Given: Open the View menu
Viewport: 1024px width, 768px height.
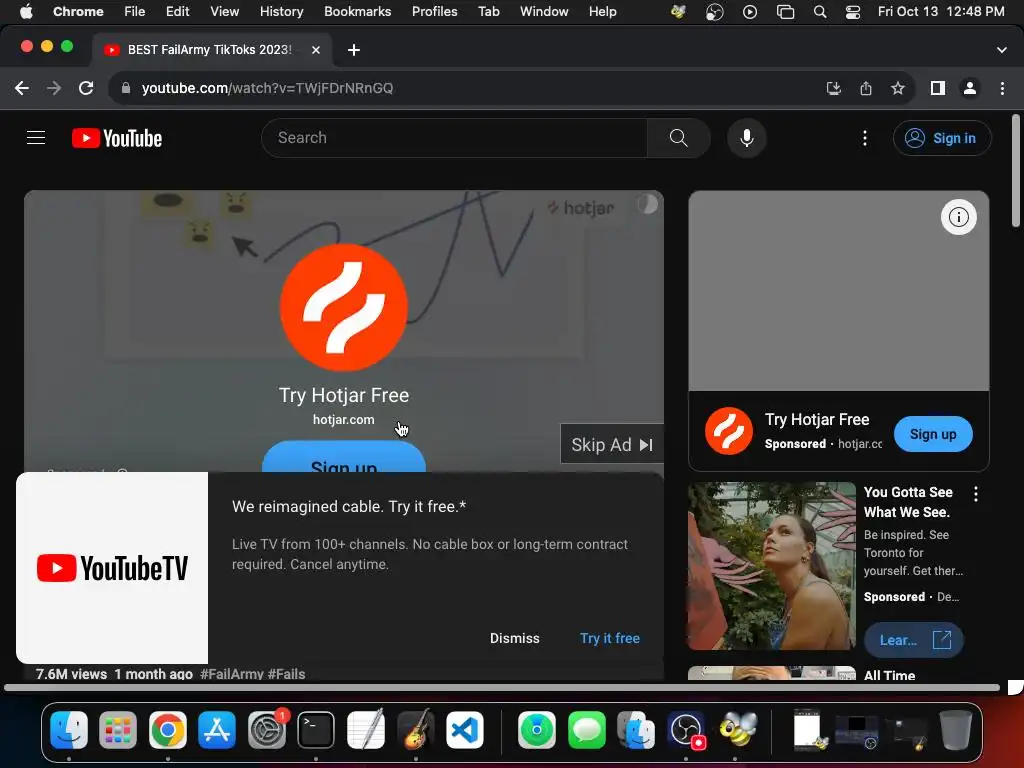Looking at the screenshot, I should [x=224, y=12].
